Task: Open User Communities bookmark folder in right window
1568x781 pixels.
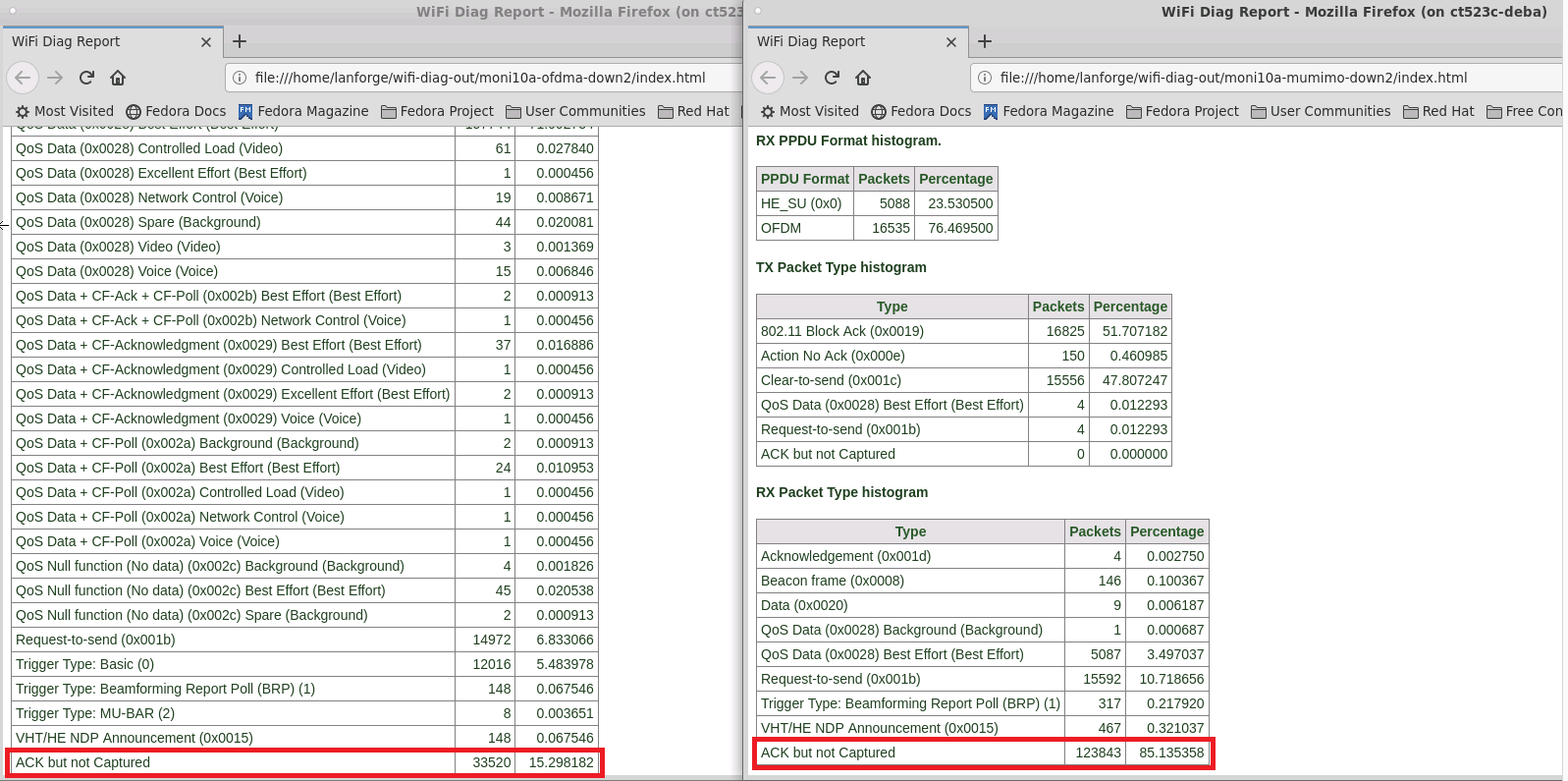Action: (x=1321, y=111)
